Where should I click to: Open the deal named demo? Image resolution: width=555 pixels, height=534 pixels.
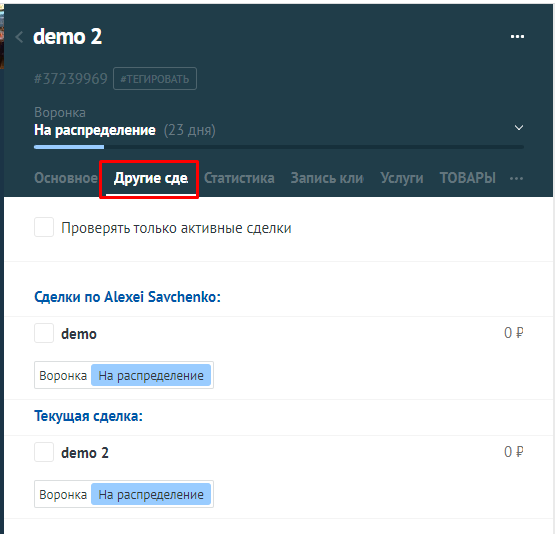(x=79, y=334)
